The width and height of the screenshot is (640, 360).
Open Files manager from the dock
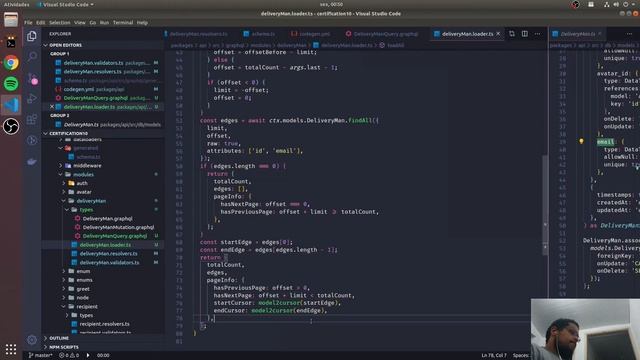pos(11,19)
